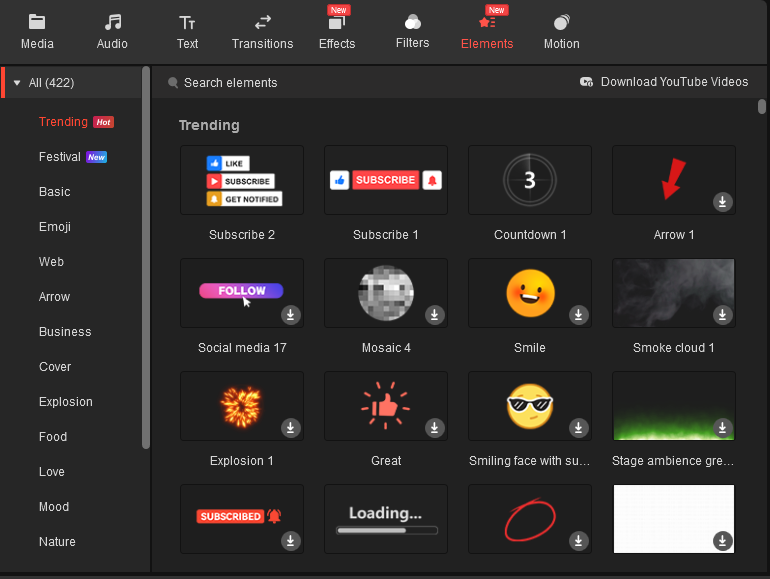Viewport: 770px width, 579px height.
Task: Select the Great thumbs-up thumbnail
Action: 385,406
